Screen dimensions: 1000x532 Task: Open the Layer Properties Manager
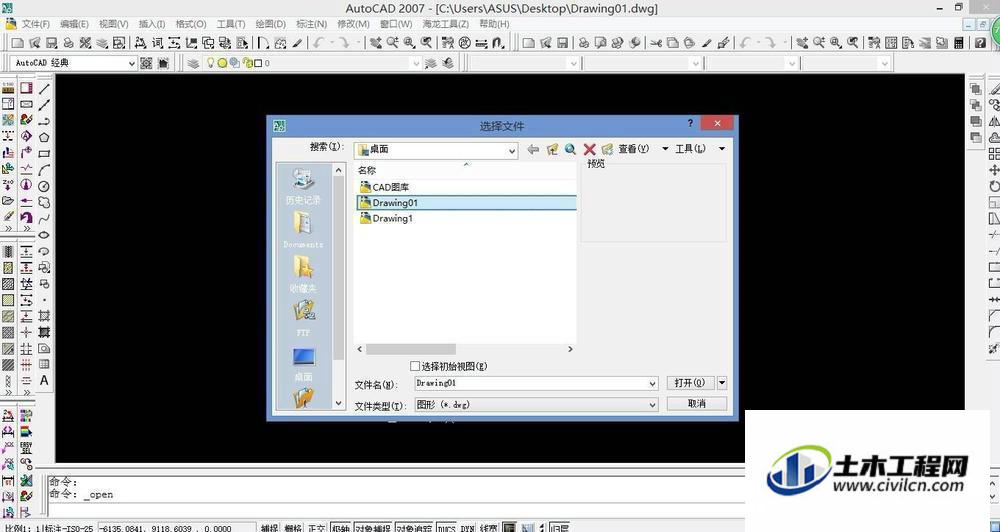(x=193, y=63)
